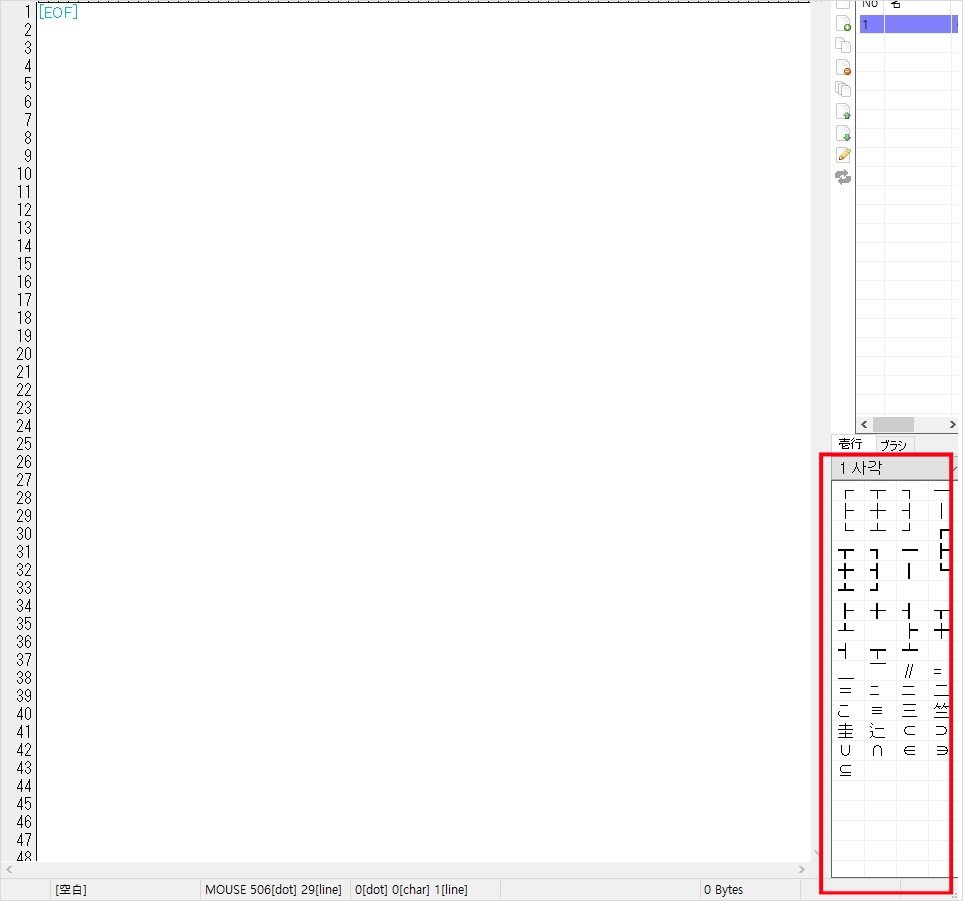Switch to the ブラシ tab
This screenshot has width=963, height=901.
coord(894,445)
